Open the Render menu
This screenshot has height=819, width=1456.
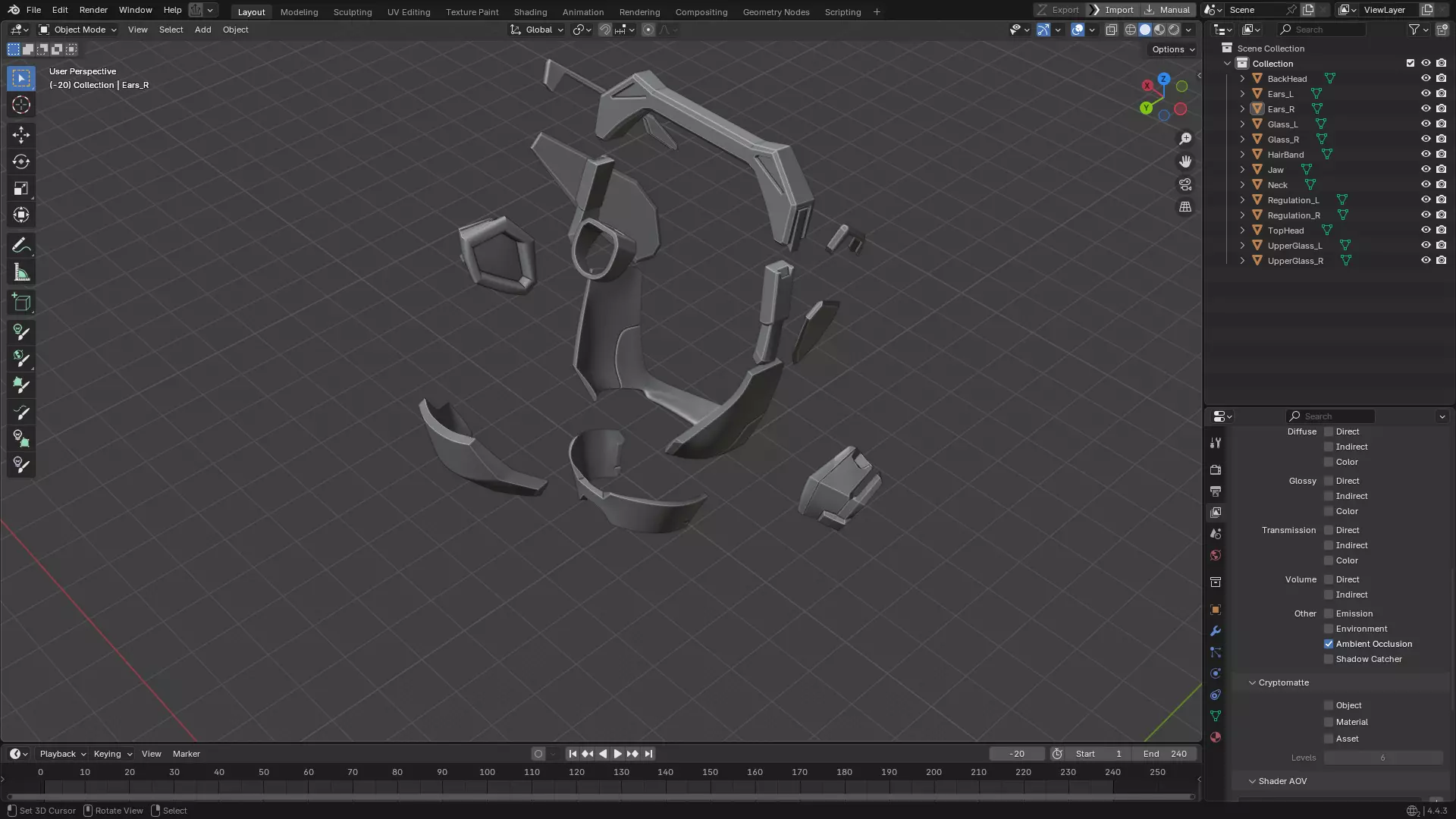(x=93, y=10)
